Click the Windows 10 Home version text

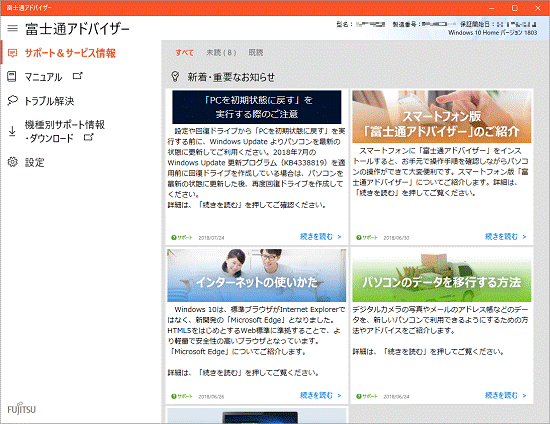click(x=492, y=33)
